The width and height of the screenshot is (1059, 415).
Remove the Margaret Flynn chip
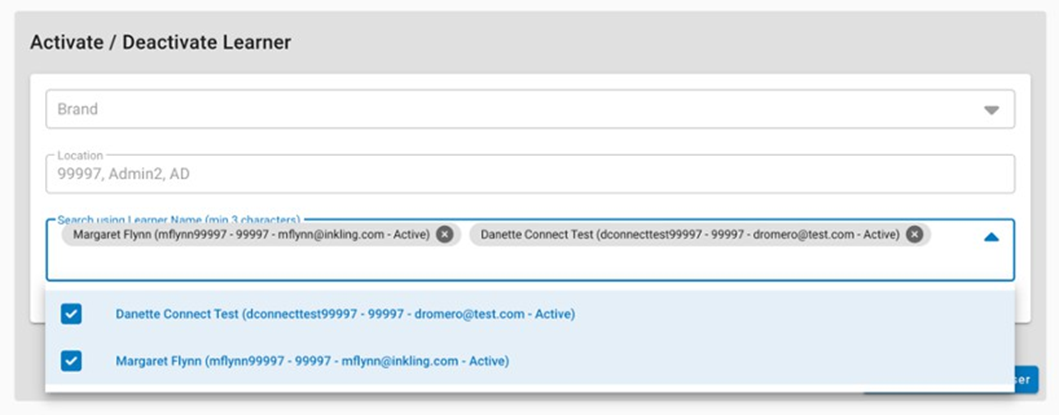445,235
